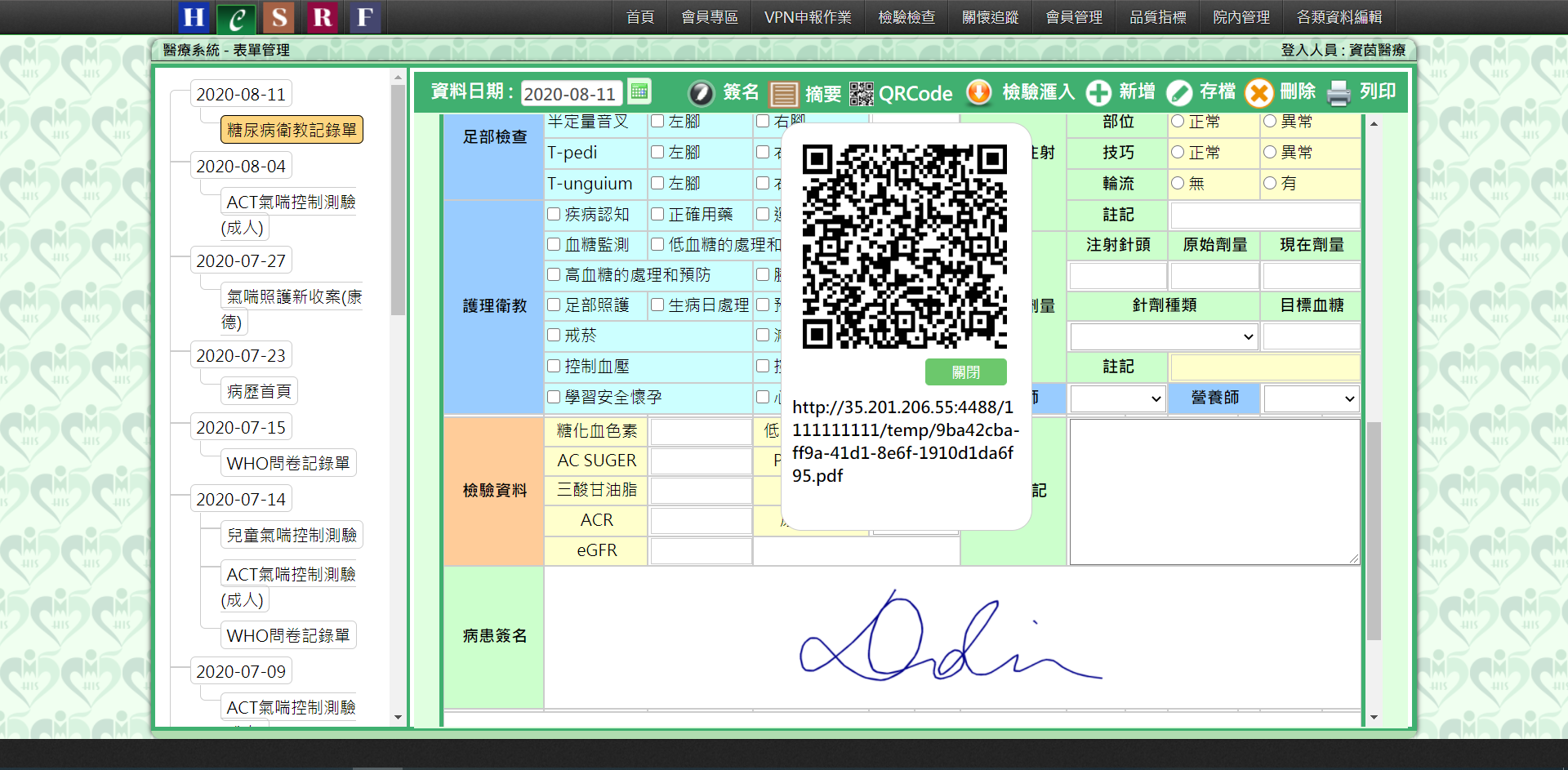
Task: Close the QR code popup with 關閉
Action: click(965, 372)
